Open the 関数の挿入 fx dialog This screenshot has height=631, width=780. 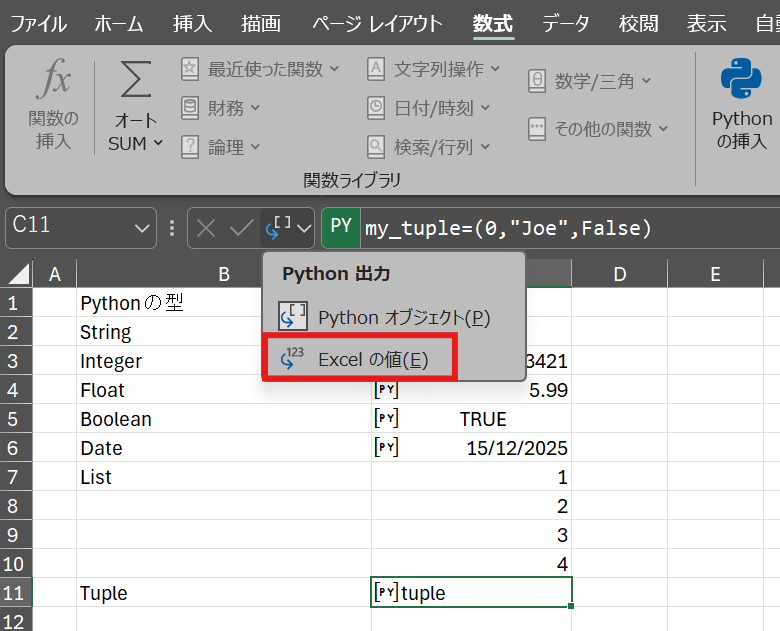tap(53, 104)
